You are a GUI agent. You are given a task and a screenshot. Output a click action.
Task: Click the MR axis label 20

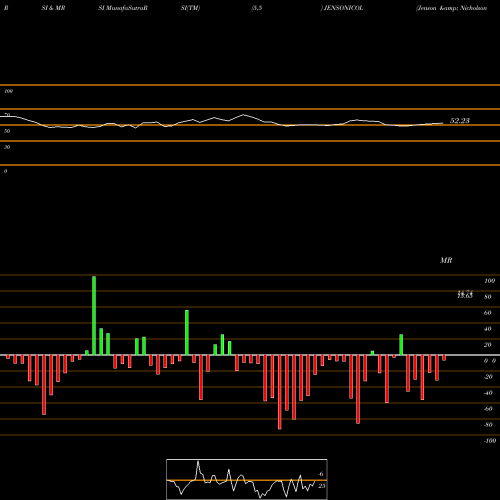488,345
